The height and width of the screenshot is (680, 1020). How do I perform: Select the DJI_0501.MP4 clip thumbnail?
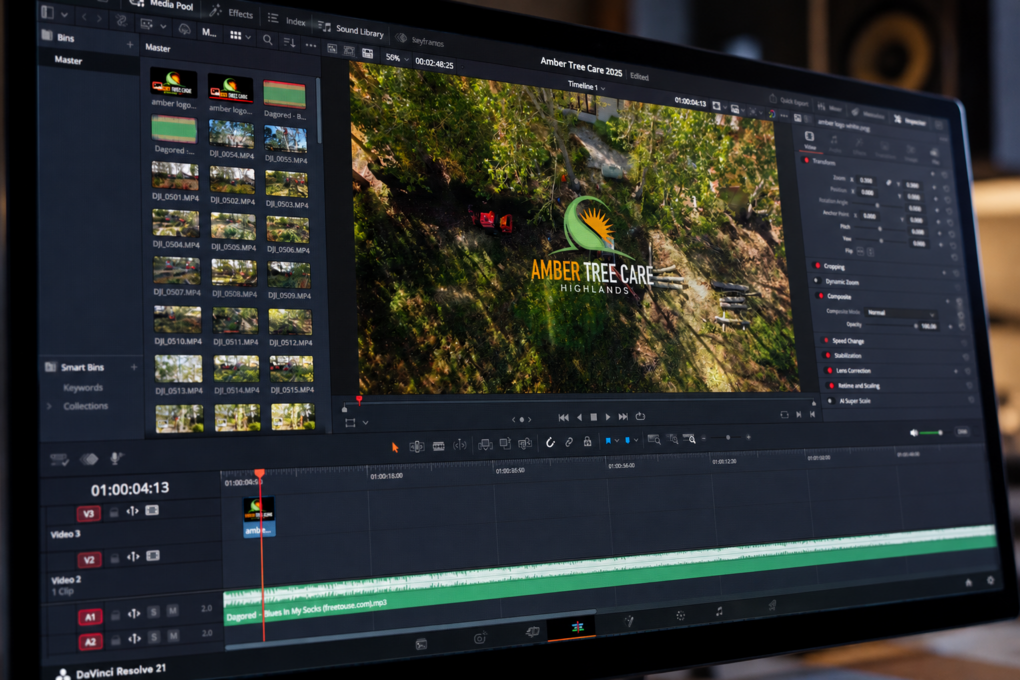(x=175, y=176)
